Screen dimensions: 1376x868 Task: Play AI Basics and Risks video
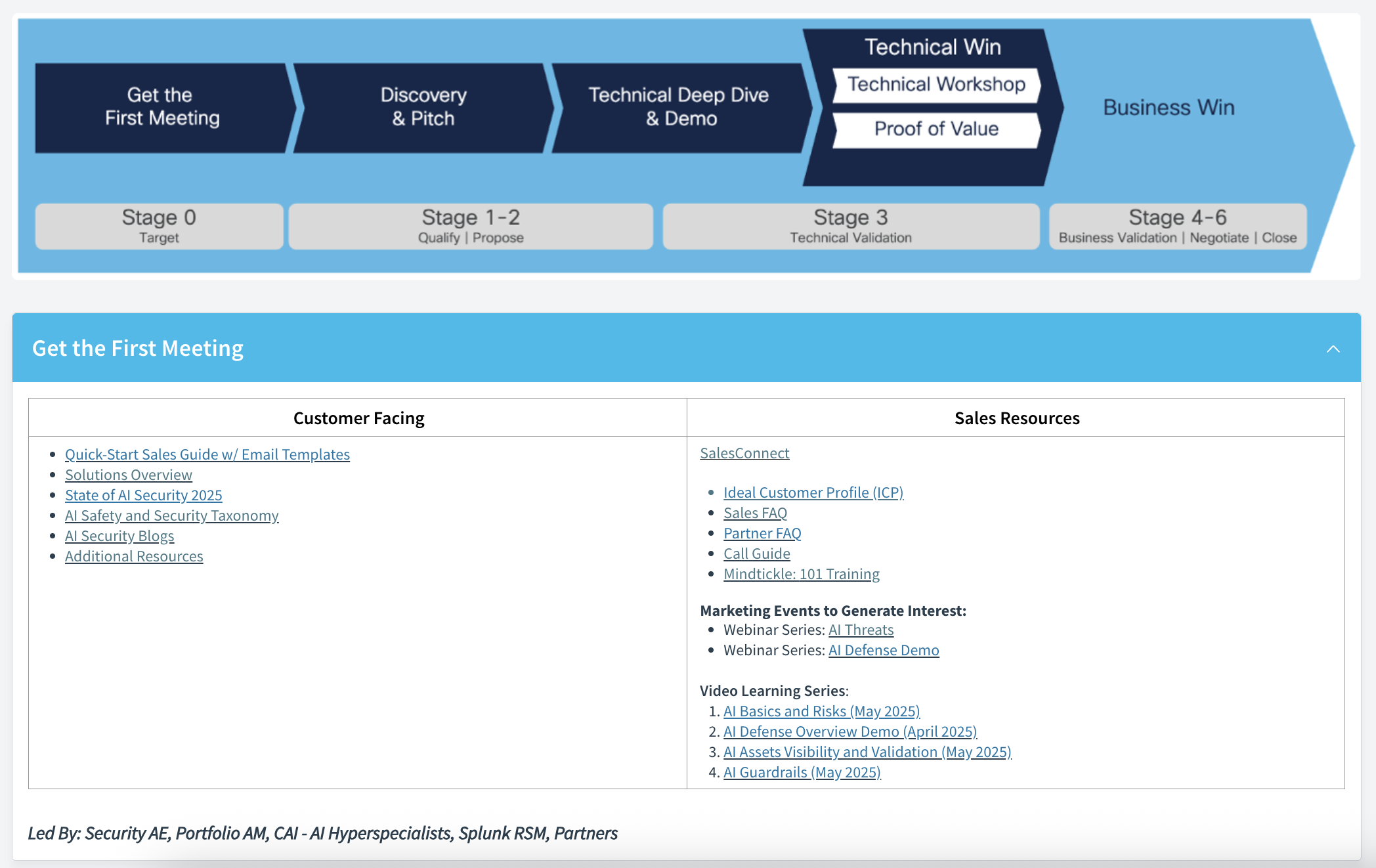821,711
